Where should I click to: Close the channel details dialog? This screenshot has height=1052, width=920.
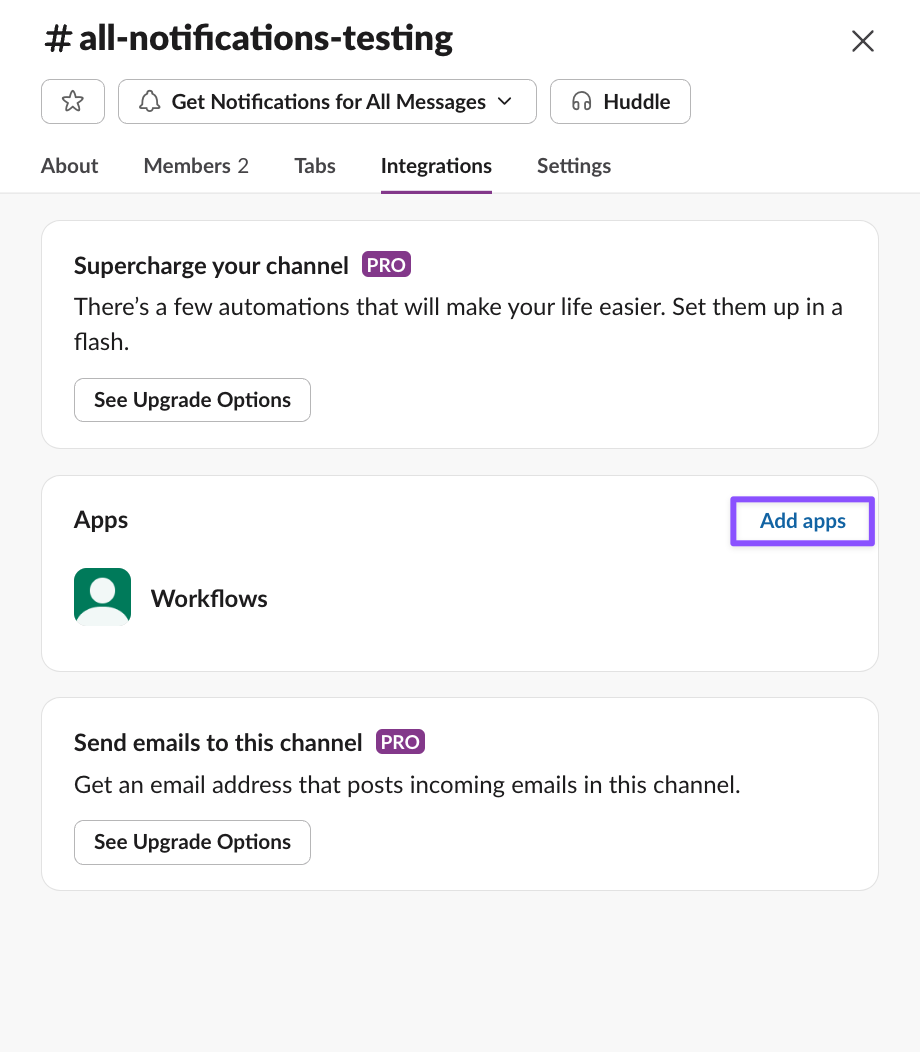[862, 41]
